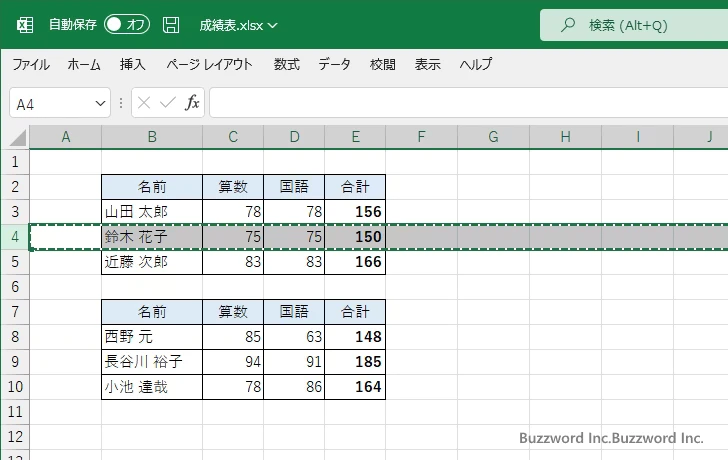Toggle the 自動保存 AutoSave switch
The height and width of the screenshot is (460, 728).
(x=127, y=25)
